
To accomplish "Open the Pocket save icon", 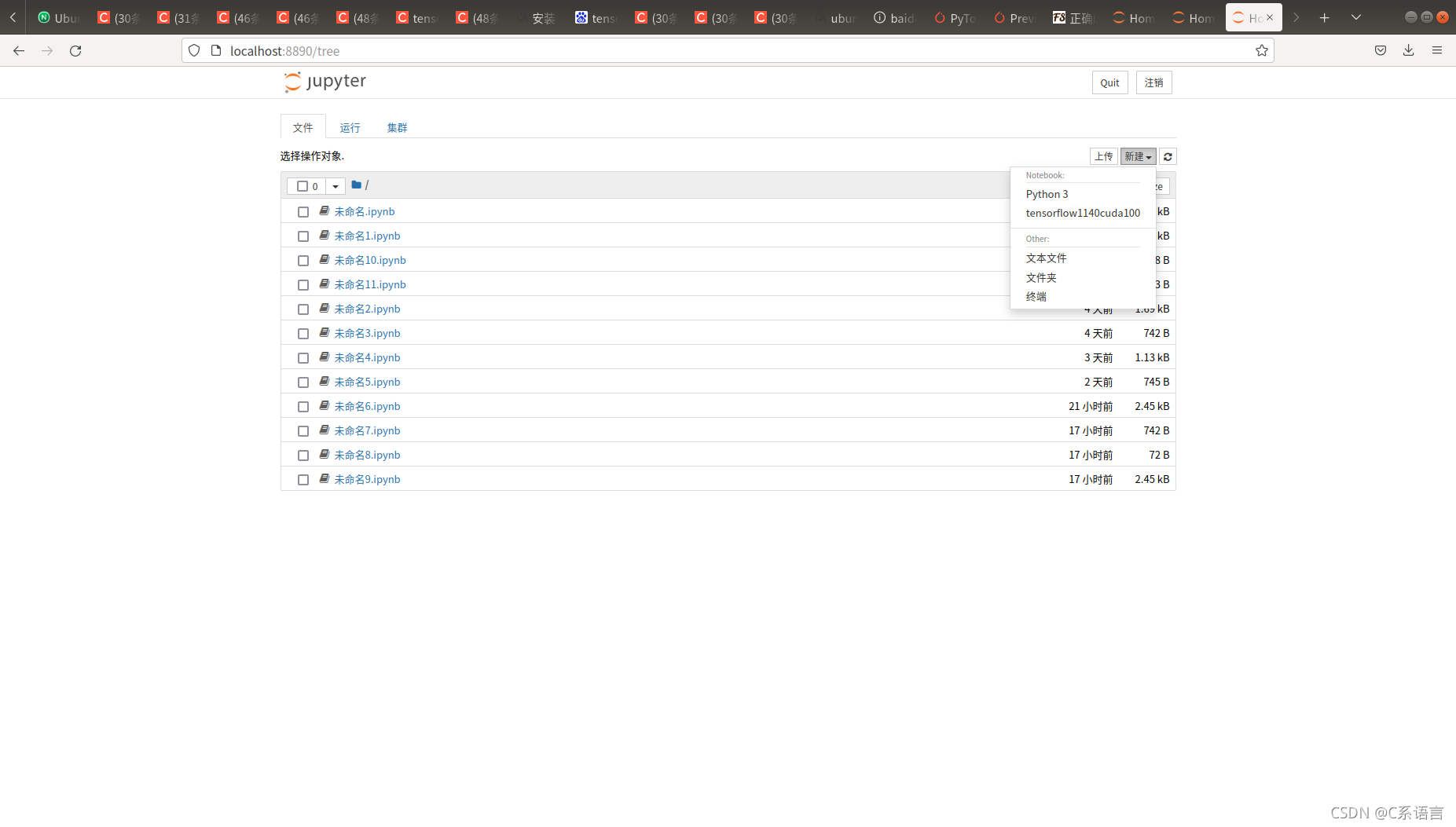I will (1381, 50).
